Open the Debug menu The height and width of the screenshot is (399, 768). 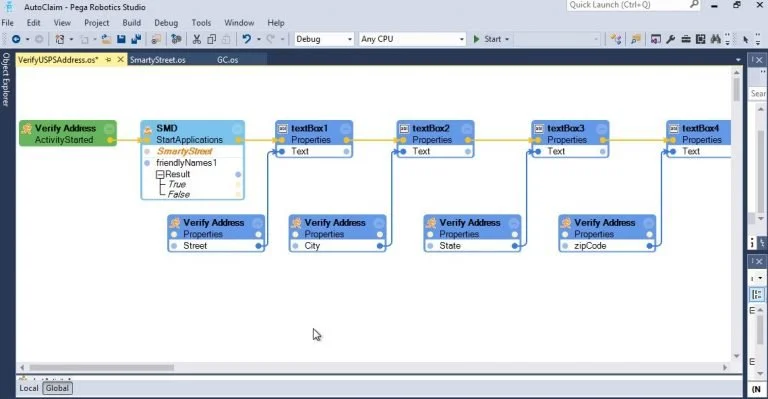tap(166, 23)
